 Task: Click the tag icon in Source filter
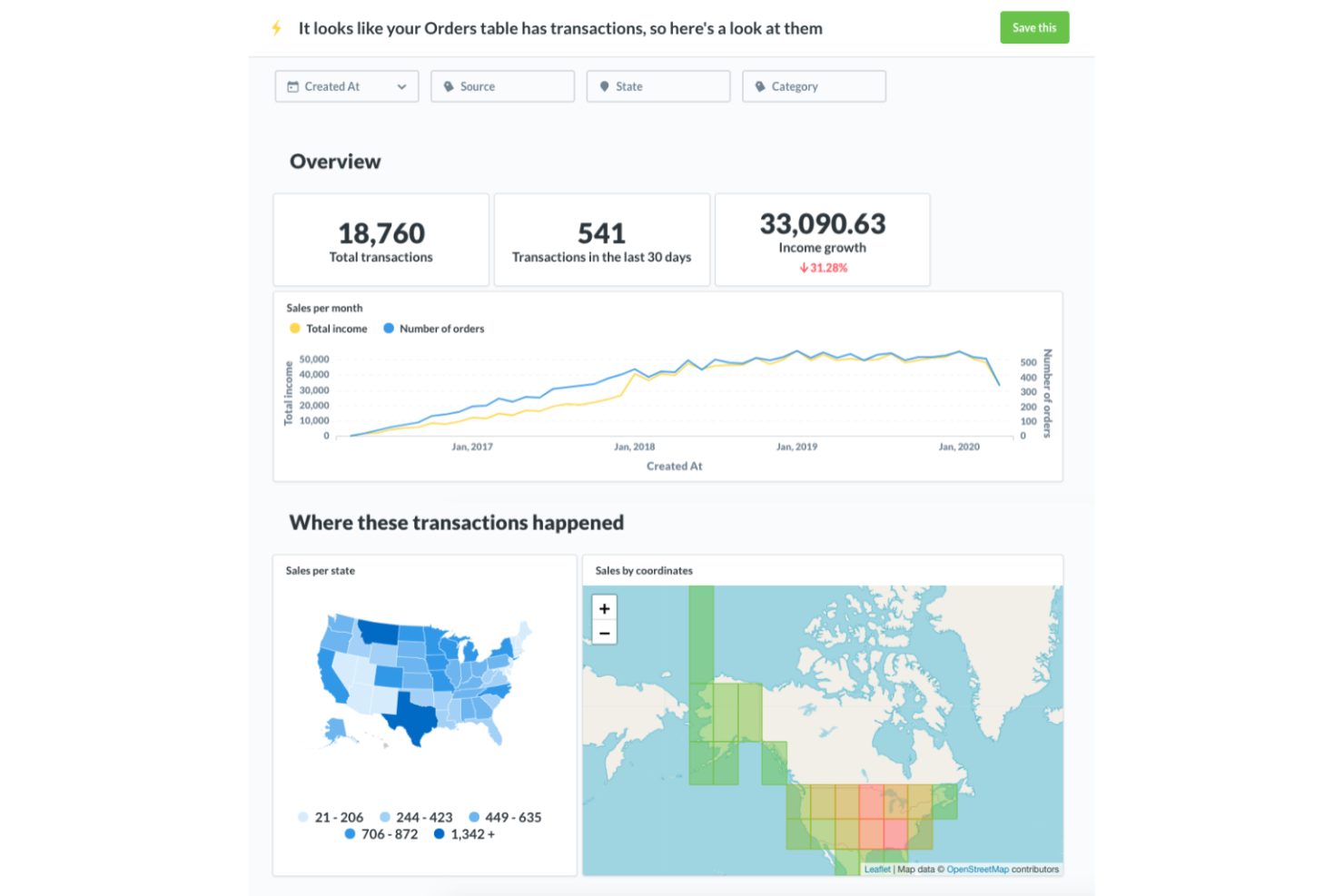(x=449, y=87)
